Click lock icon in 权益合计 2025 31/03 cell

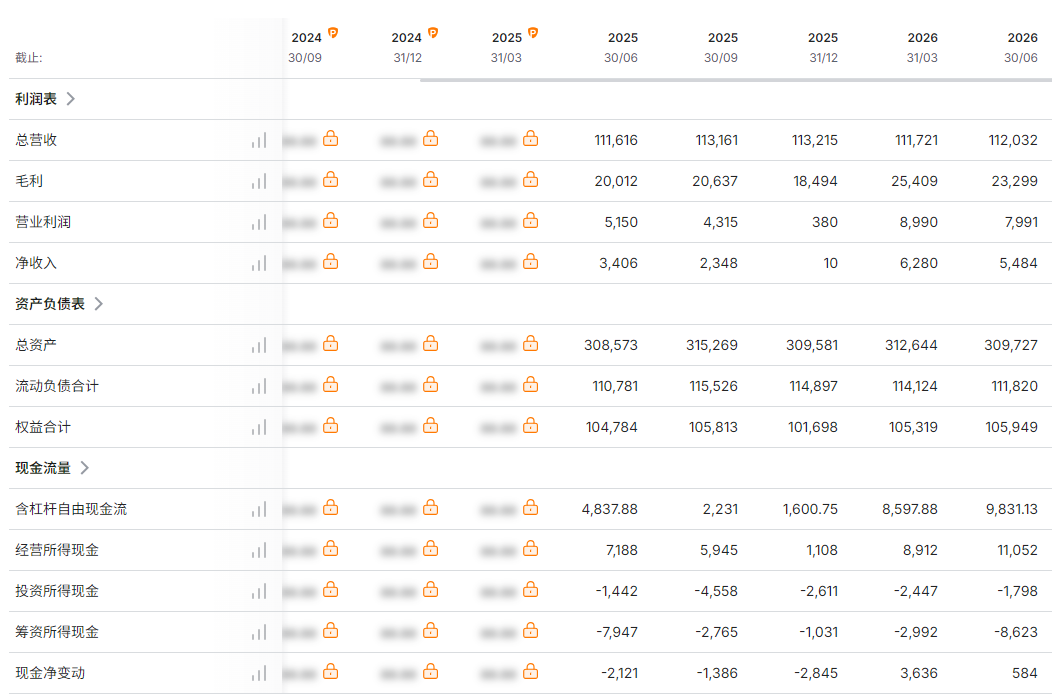pyautogui.click(x=531, y=426)
